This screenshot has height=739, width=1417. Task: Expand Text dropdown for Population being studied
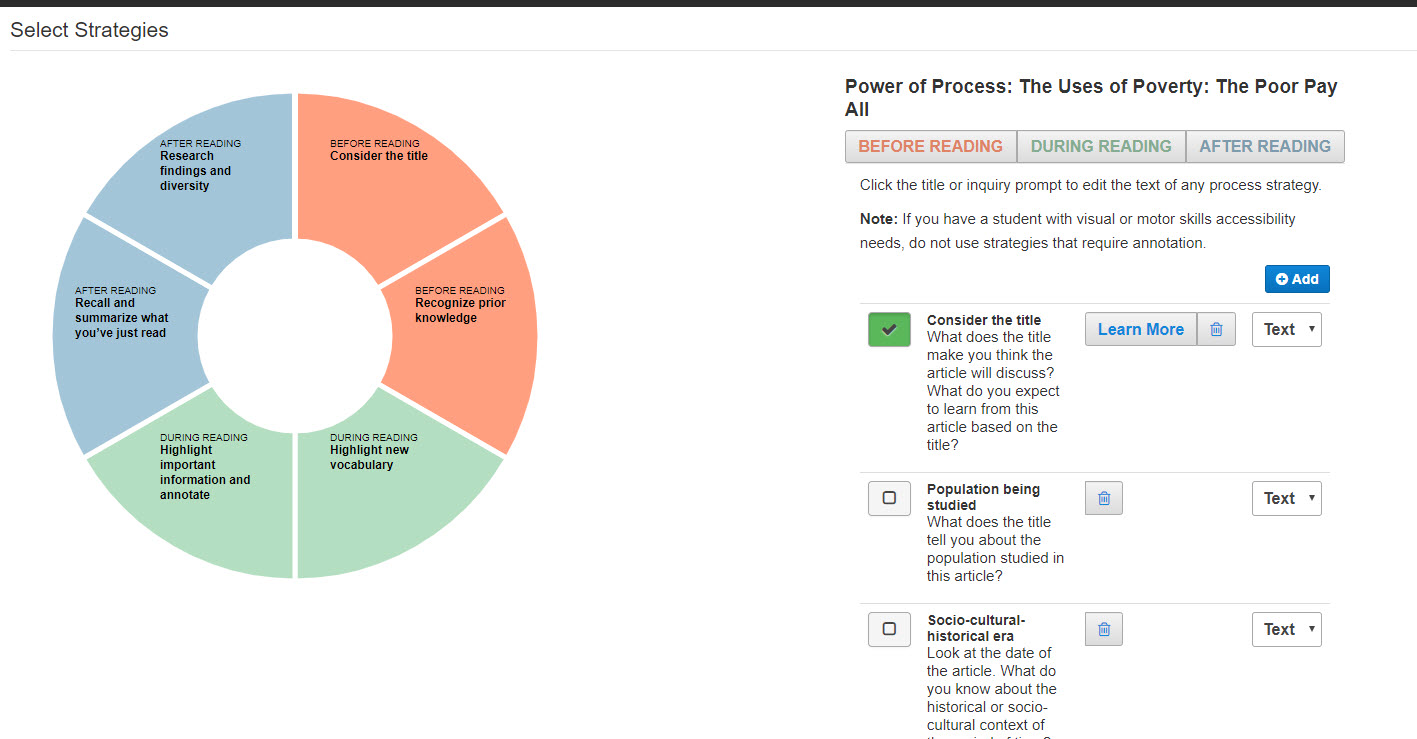1287,498
